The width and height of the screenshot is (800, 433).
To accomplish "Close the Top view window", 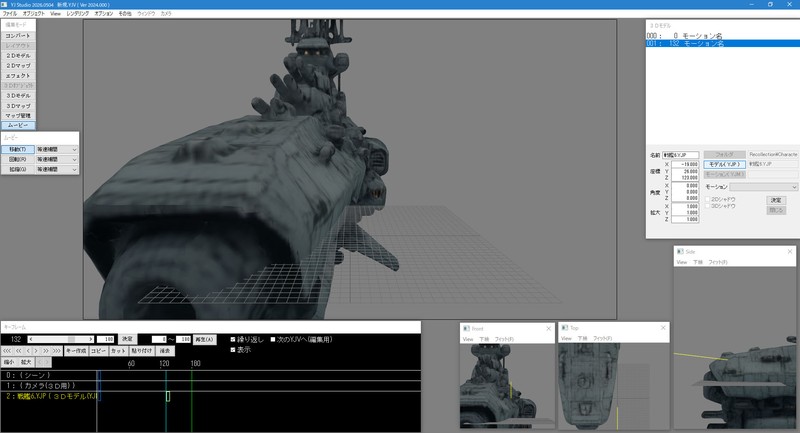I will 663,327.
